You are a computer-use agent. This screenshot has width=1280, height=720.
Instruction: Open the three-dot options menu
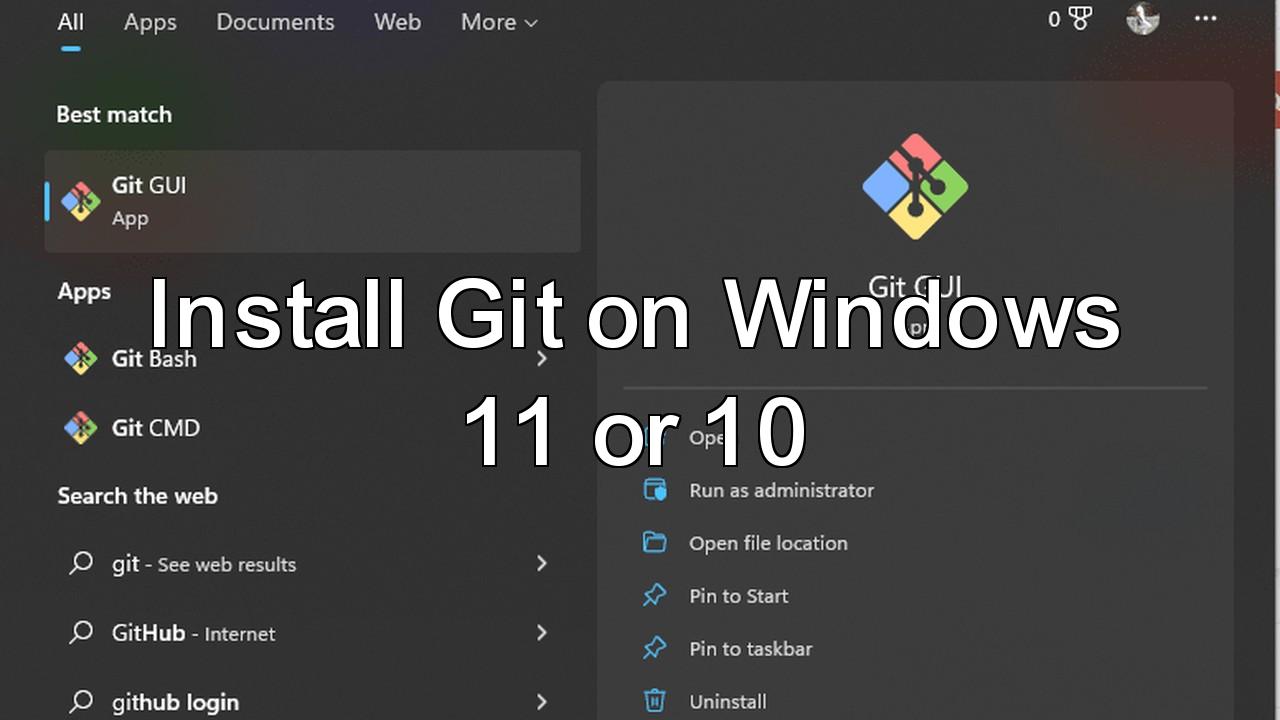tap(1206, 19)
